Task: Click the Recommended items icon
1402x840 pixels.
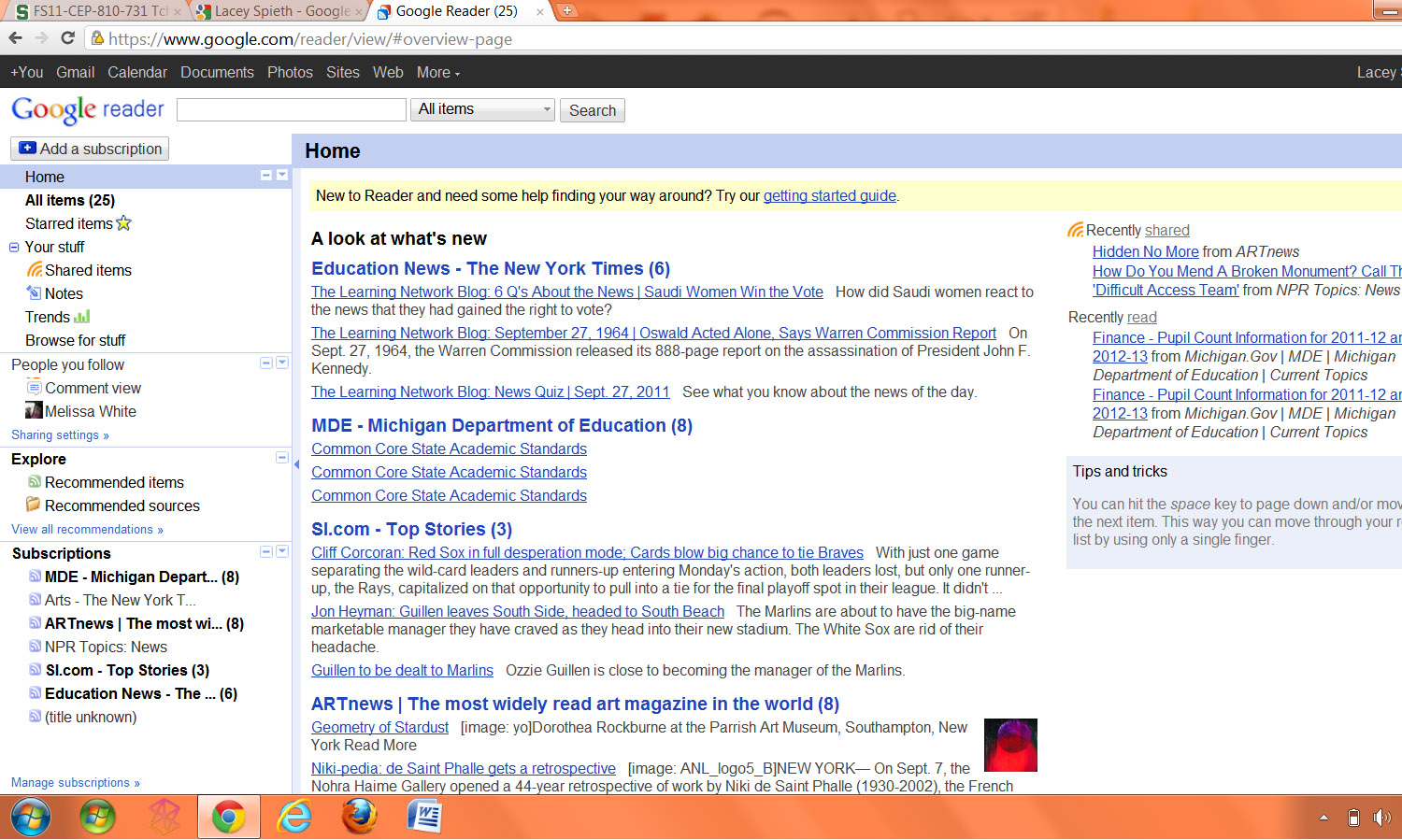Action: tap(35, 482)
